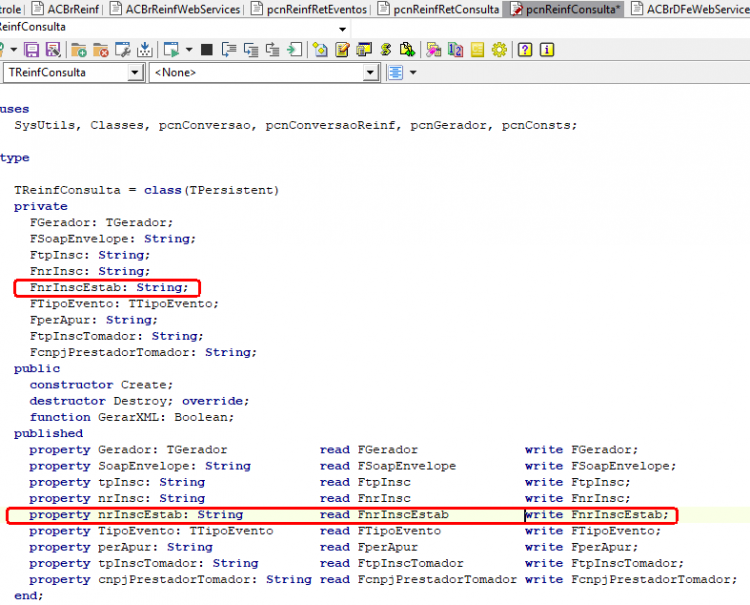Click the pink eraser with windows icon
750x605 pixels.
pyautogui.click(x=433, y=50)
